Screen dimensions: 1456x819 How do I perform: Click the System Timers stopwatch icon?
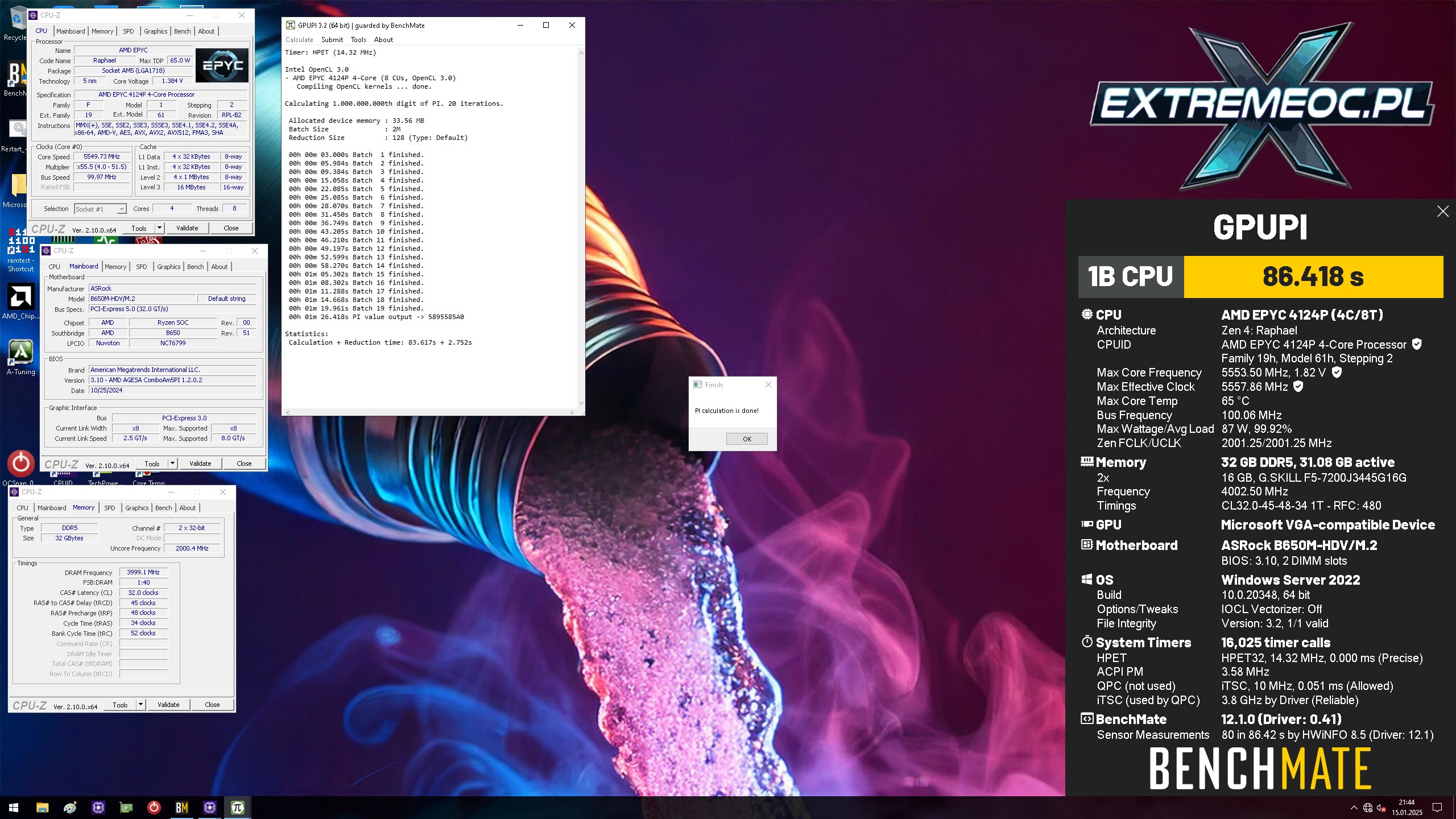point(1087,642)
